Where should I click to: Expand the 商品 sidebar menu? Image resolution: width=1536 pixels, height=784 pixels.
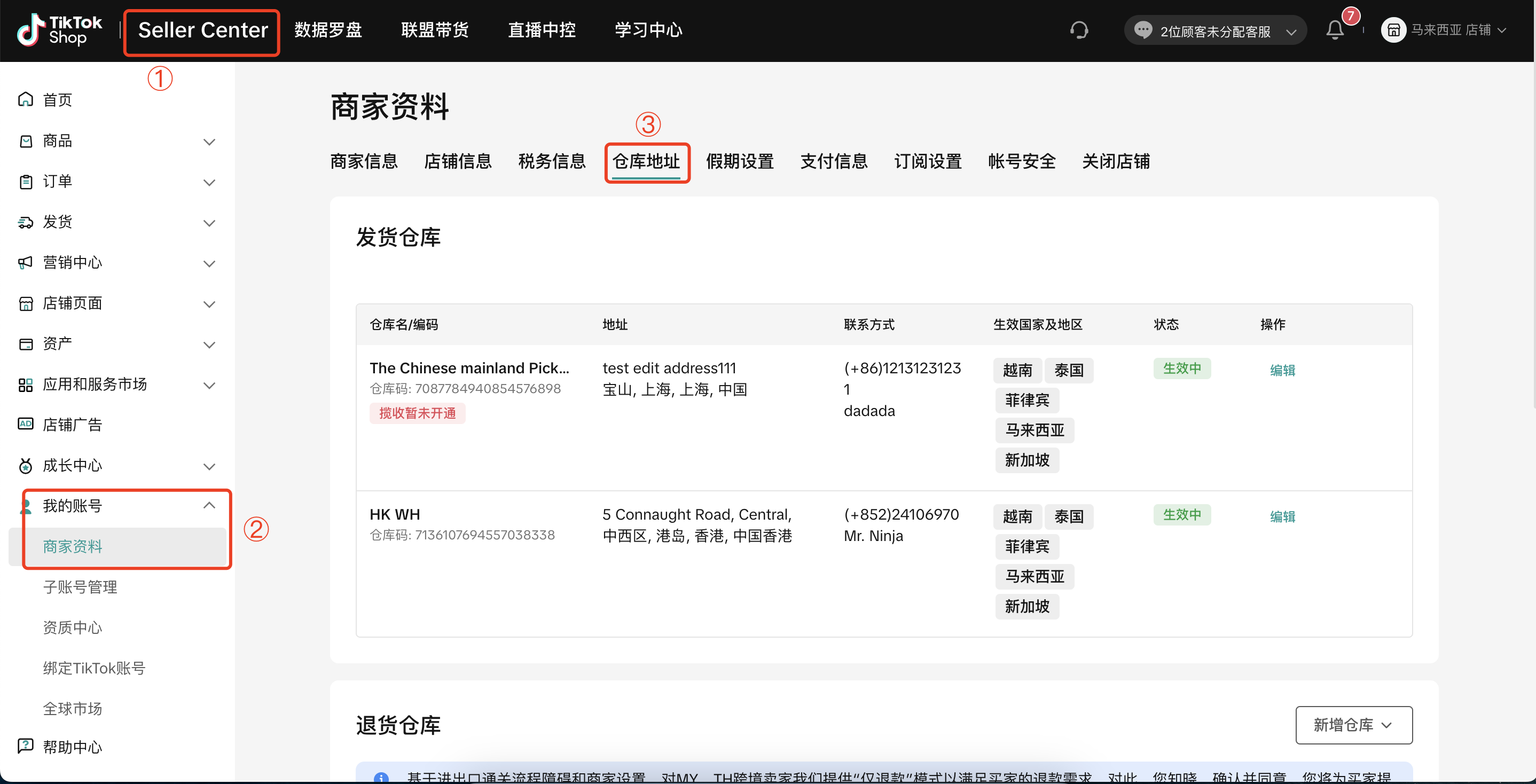coord(209,142)
